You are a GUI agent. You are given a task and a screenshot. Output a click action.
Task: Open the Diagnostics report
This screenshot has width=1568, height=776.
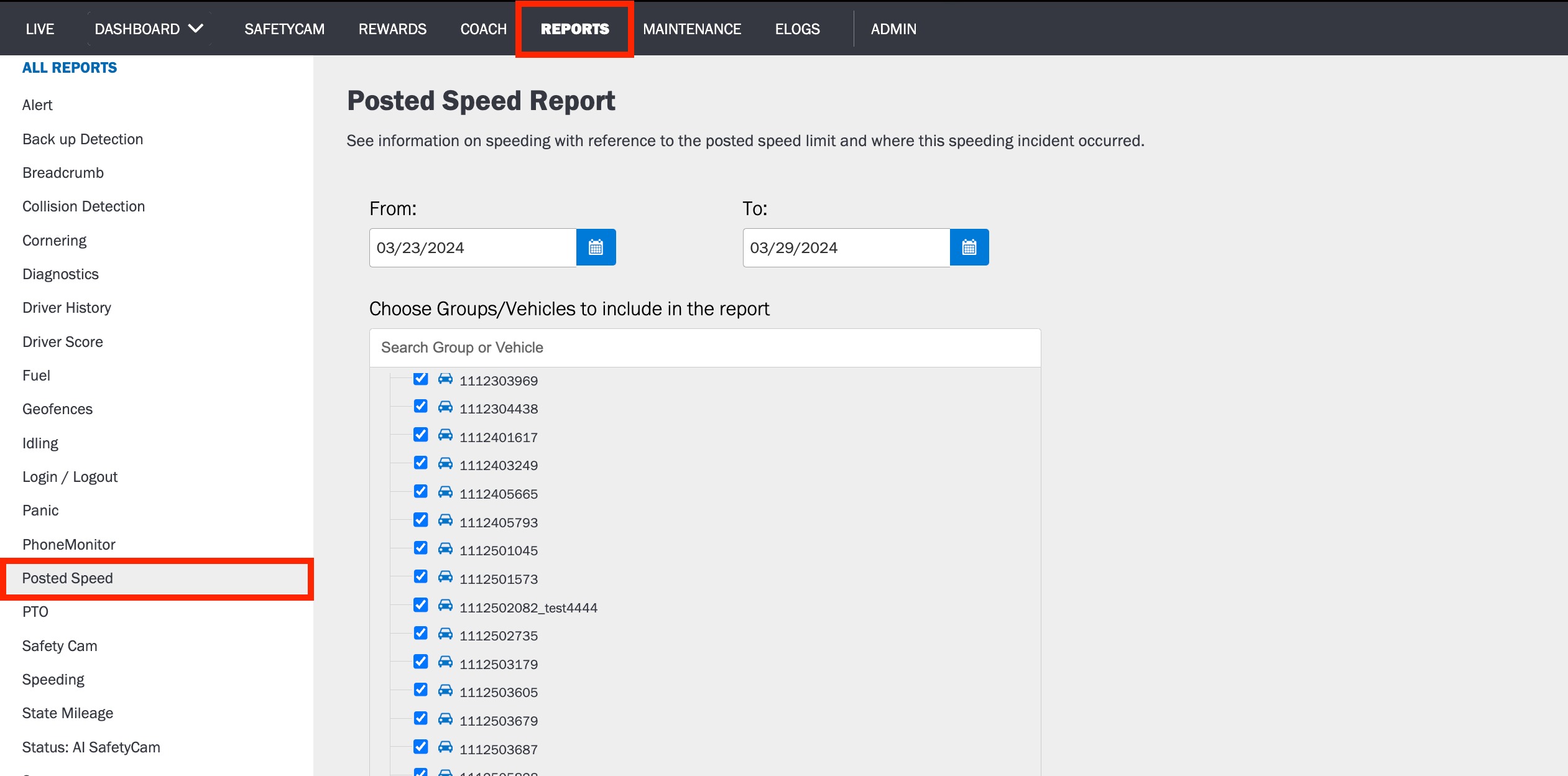click(x=60, y=274)
